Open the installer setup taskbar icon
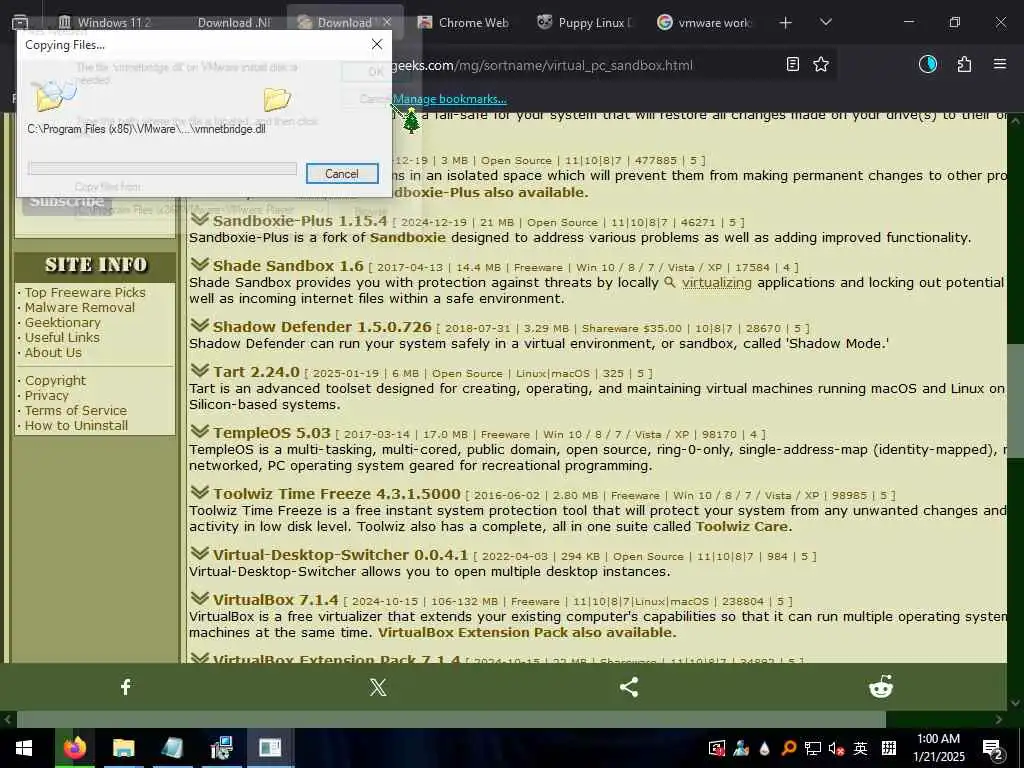This screenshot has width=1024, height=768. (221, 748)
